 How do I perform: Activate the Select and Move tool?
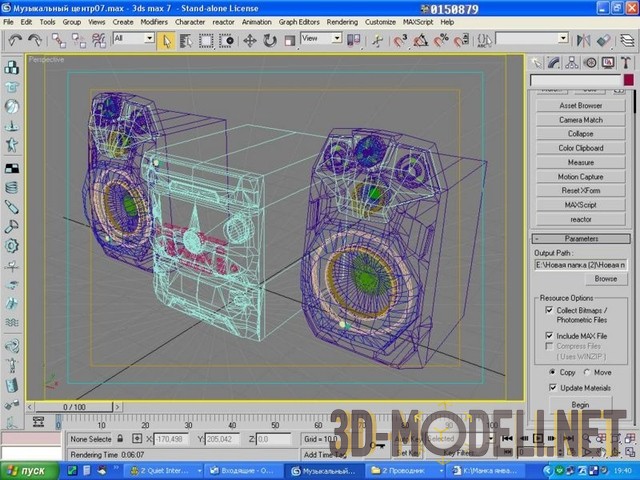click(248, 39)
